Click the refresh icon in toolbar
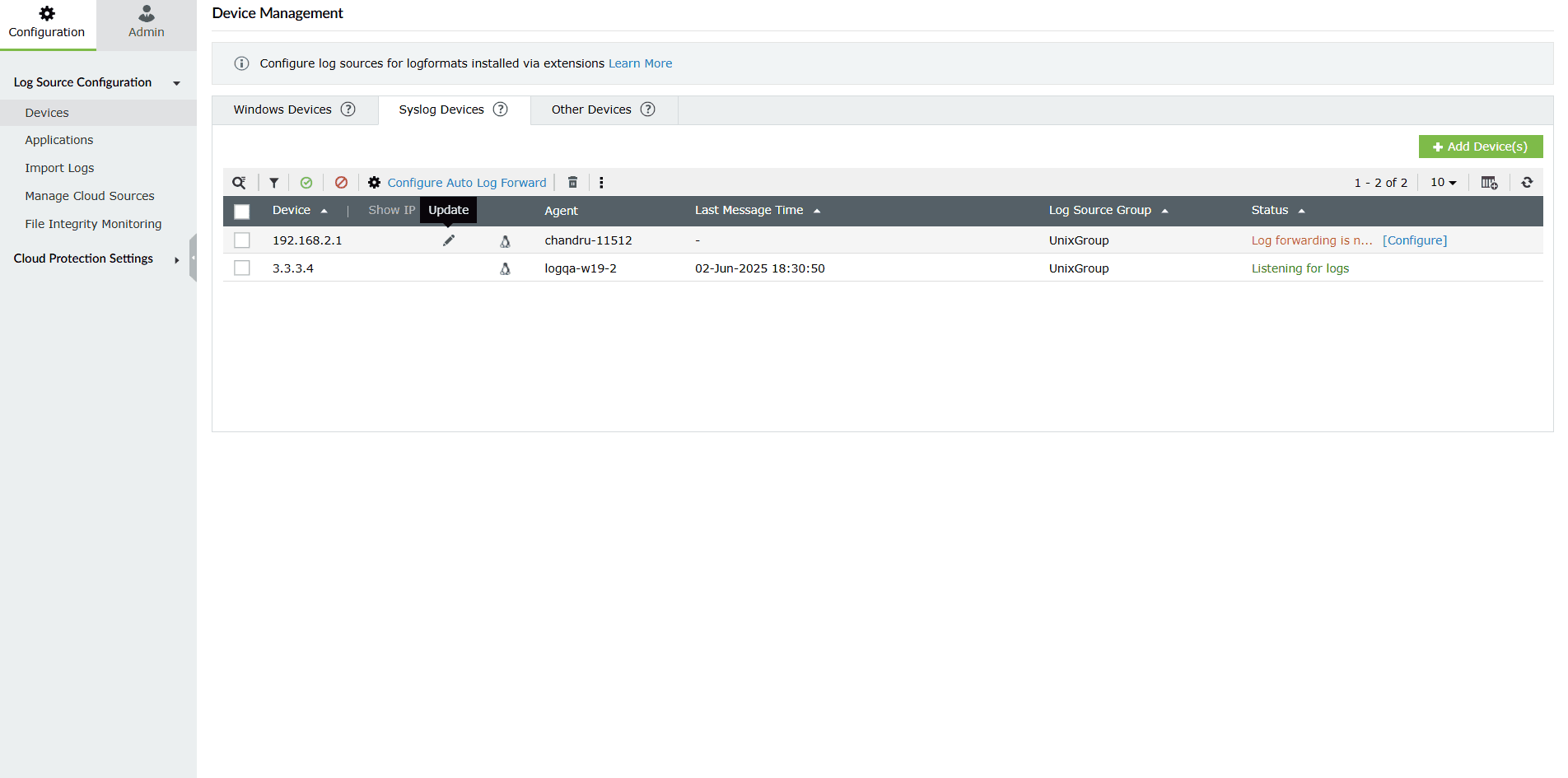The width and height of the screenshot is (1568, 778). pyautogui.click(x=1527, y=183)
